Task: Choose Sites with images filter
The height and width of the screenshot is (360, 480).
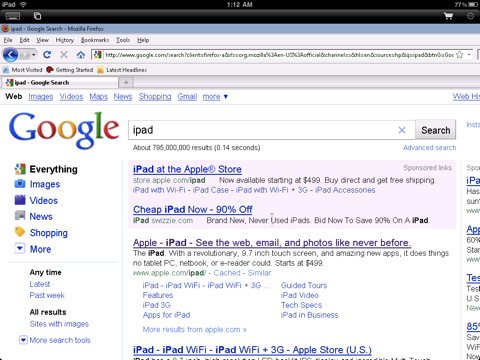Action: click(59, 324)
